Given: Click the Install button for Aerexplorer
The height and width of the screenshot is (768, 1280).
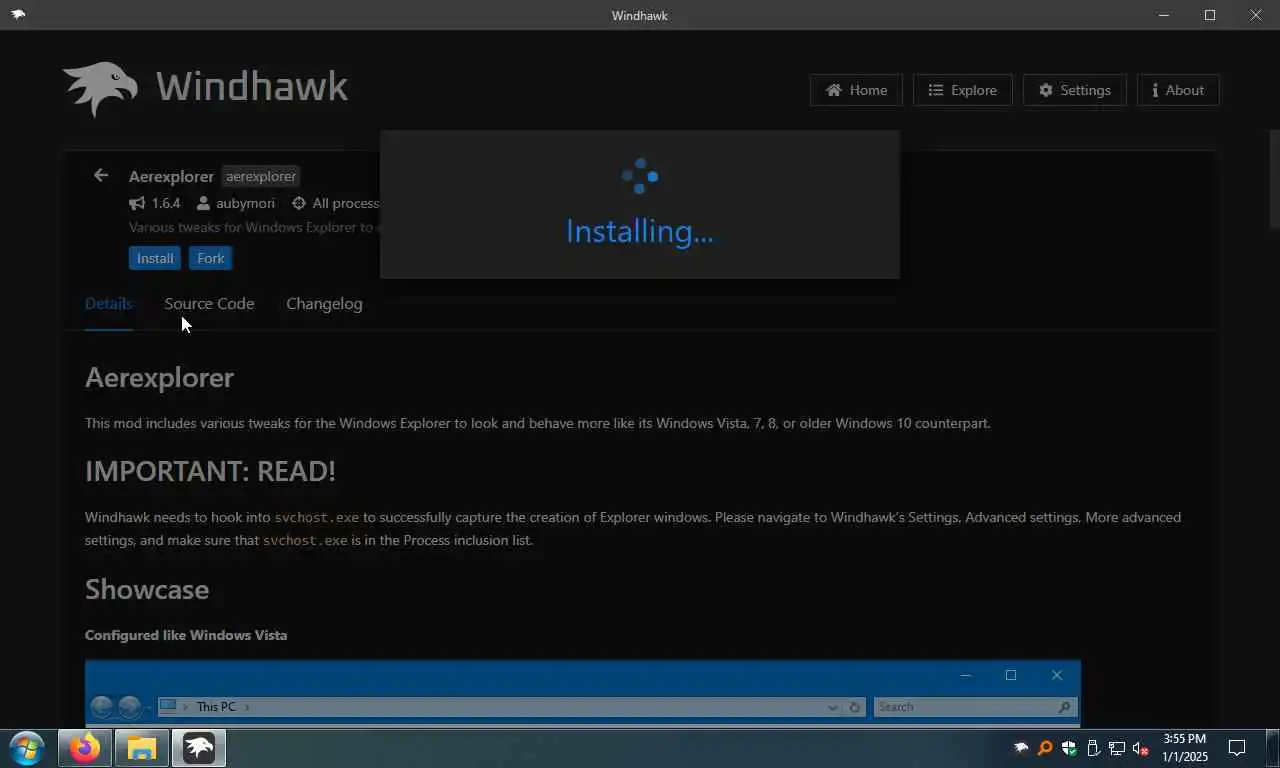Looking at the screenshot, I should (155, 258).
